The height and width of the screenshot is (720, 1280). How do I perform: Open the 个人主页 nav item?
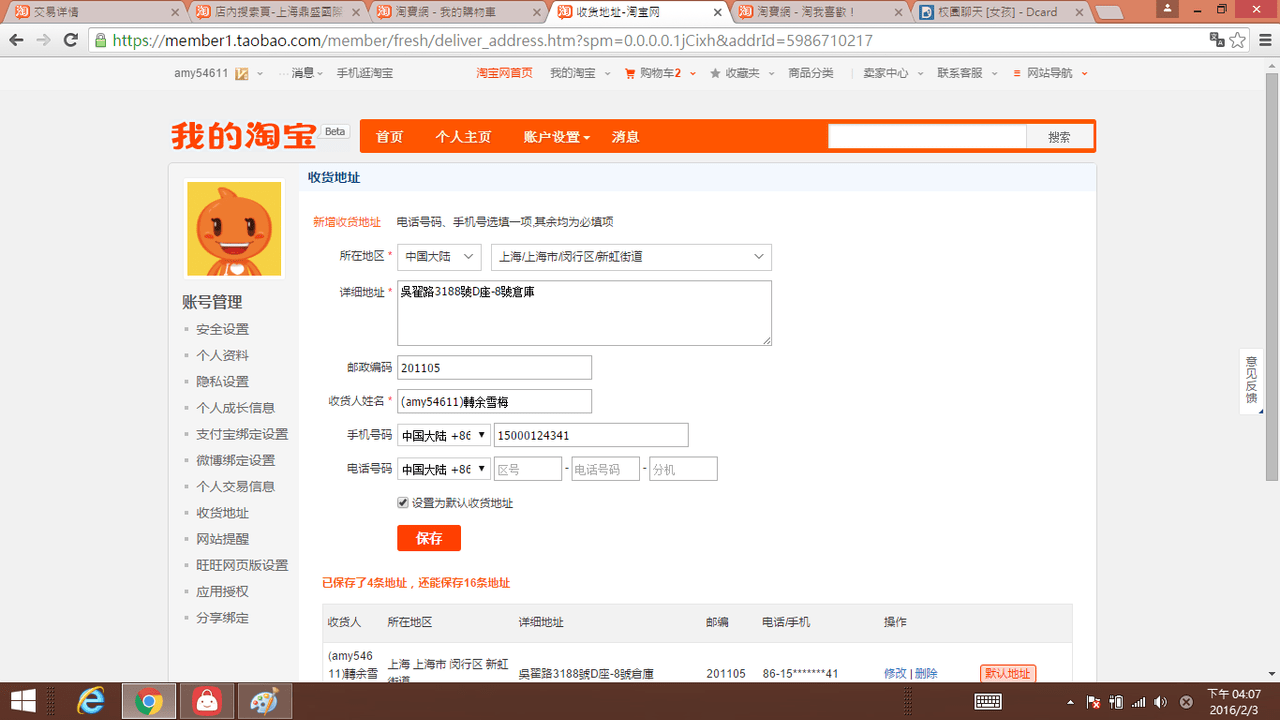click(463, 137)
